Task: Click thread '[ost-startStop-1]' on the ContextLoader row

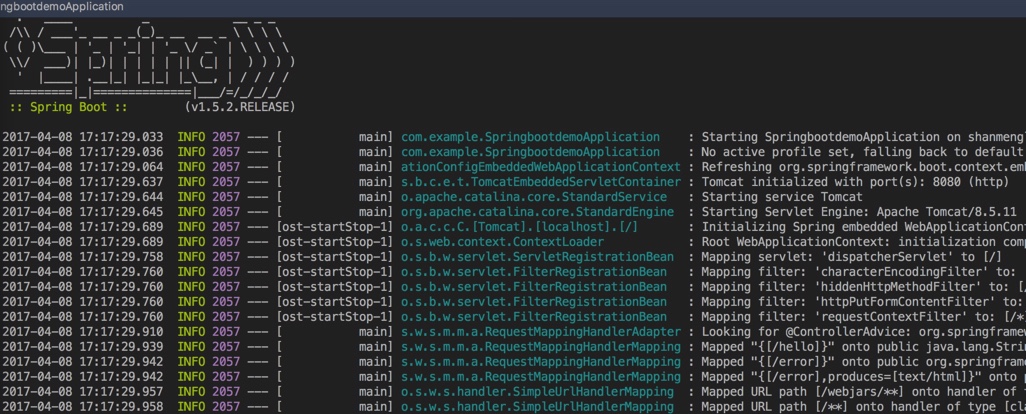Action: [335, 242]
